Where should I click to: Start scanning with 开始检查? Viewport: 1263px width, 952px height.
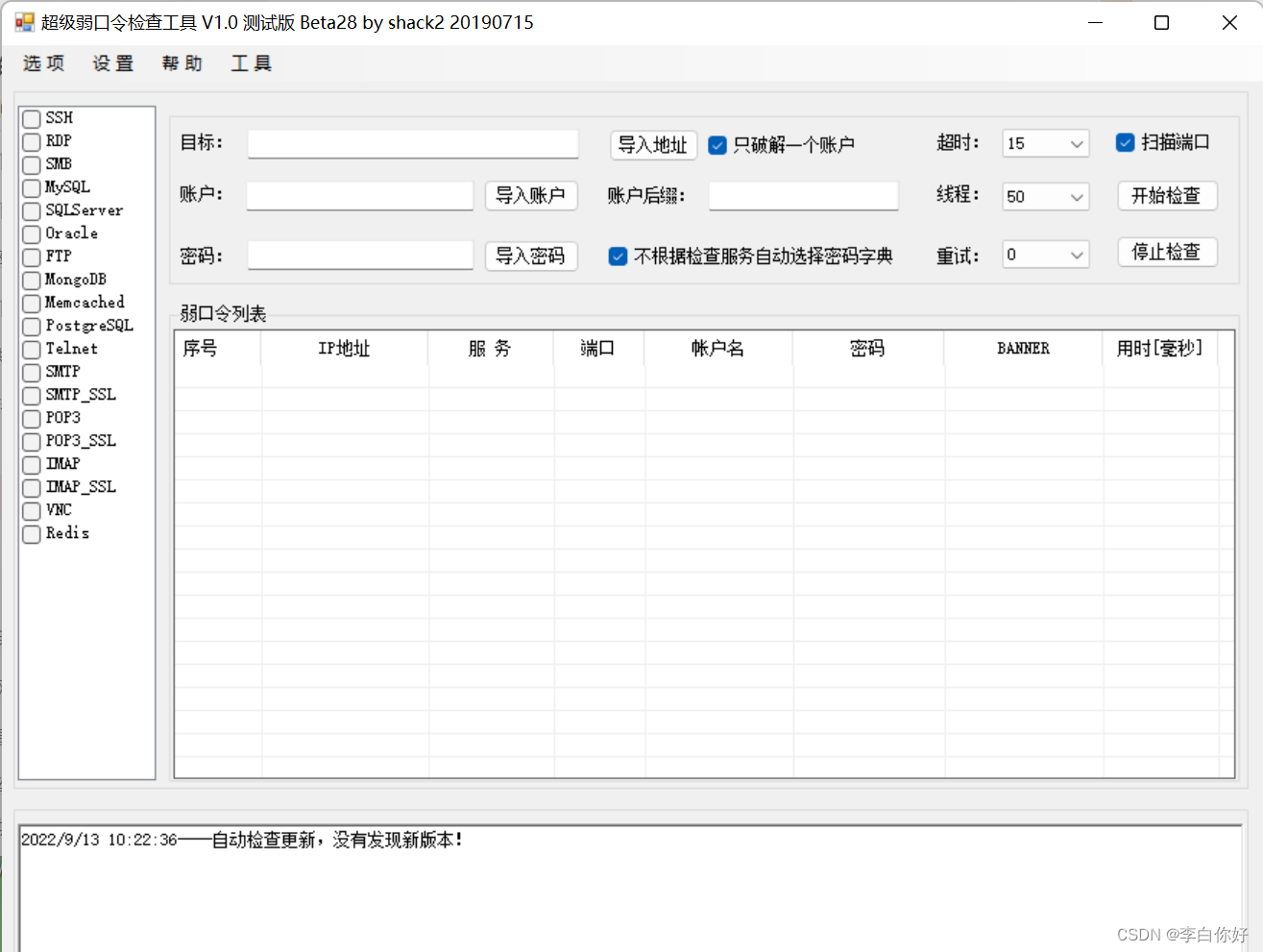click(x=1167, y=195)
